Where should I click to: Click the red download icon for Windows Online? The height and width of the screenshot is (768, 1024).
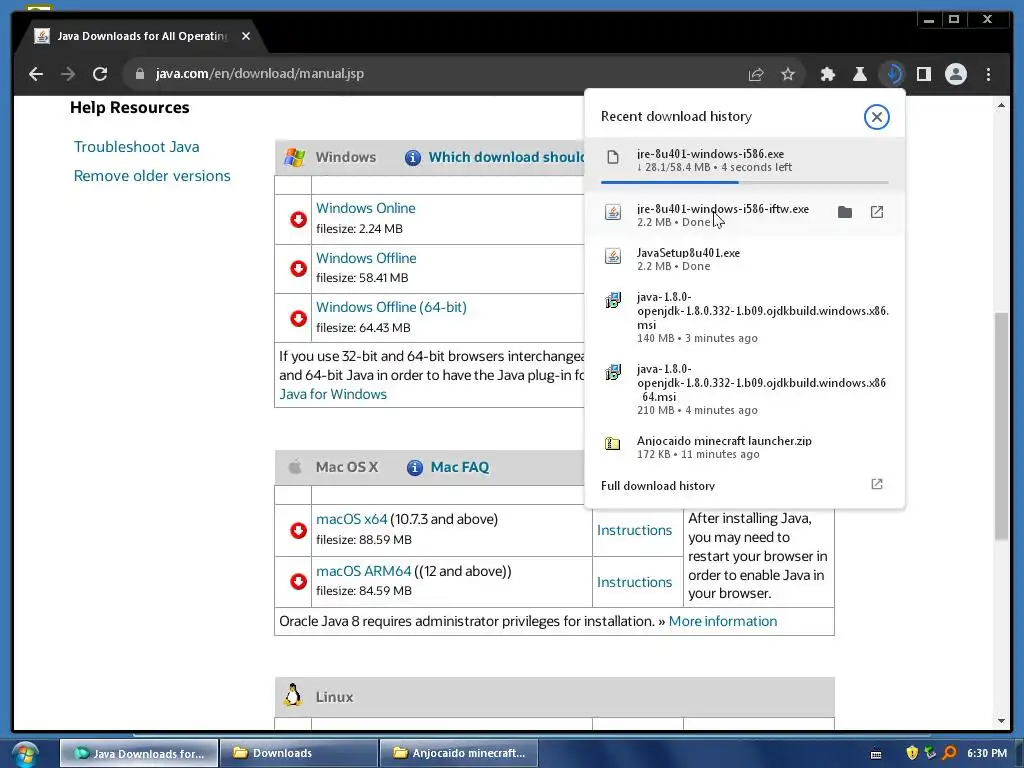[298, 219]
